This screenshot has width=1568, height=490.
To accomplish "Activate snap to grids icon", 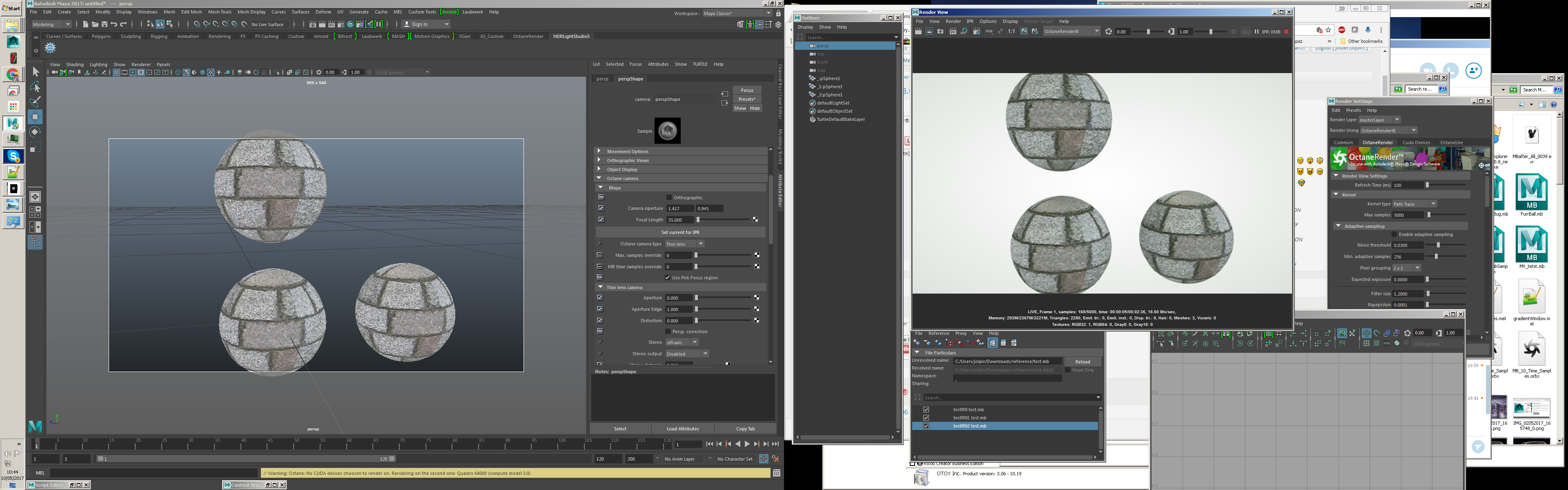I will point(196,24).
